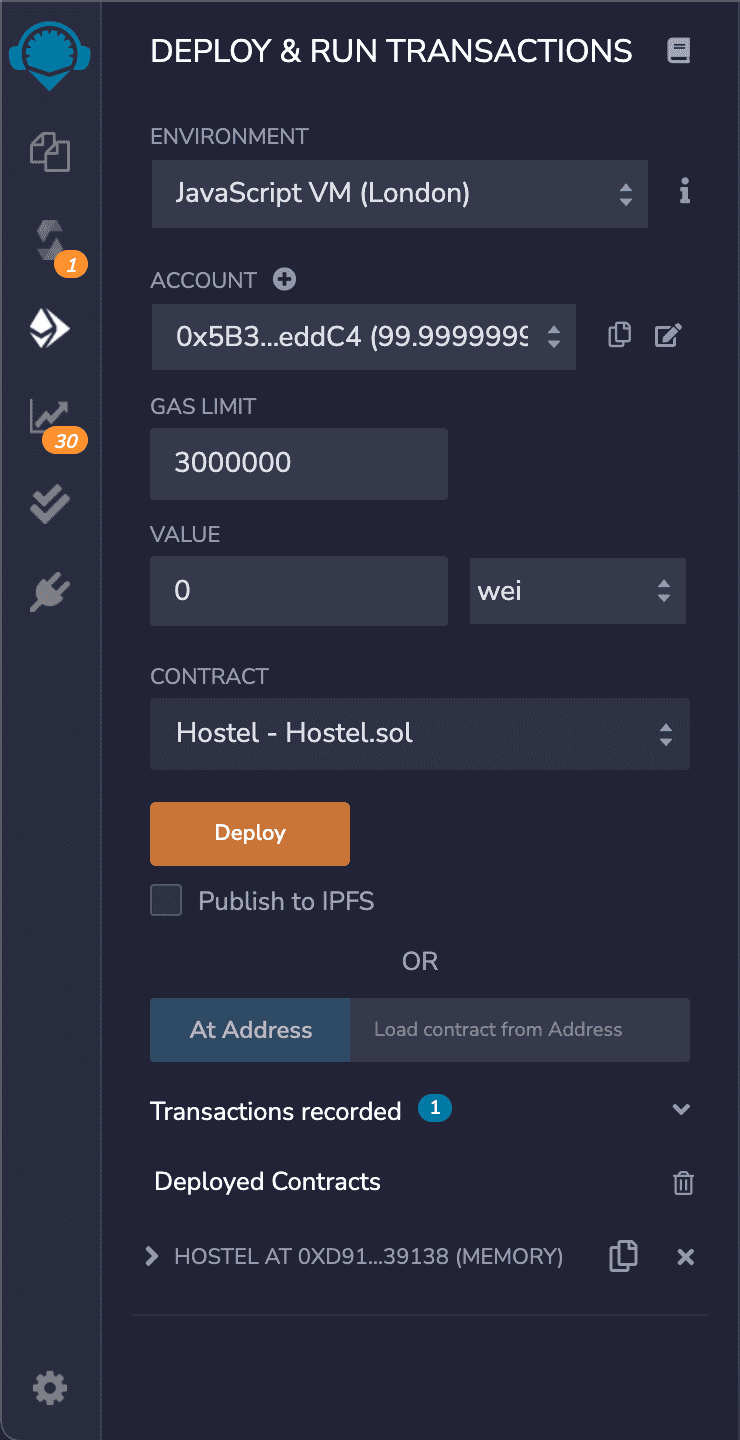Select contract from Hostel - Hostel.sol dropdown
Screen dimensions: 740x1440
click(x=420, y=734)
